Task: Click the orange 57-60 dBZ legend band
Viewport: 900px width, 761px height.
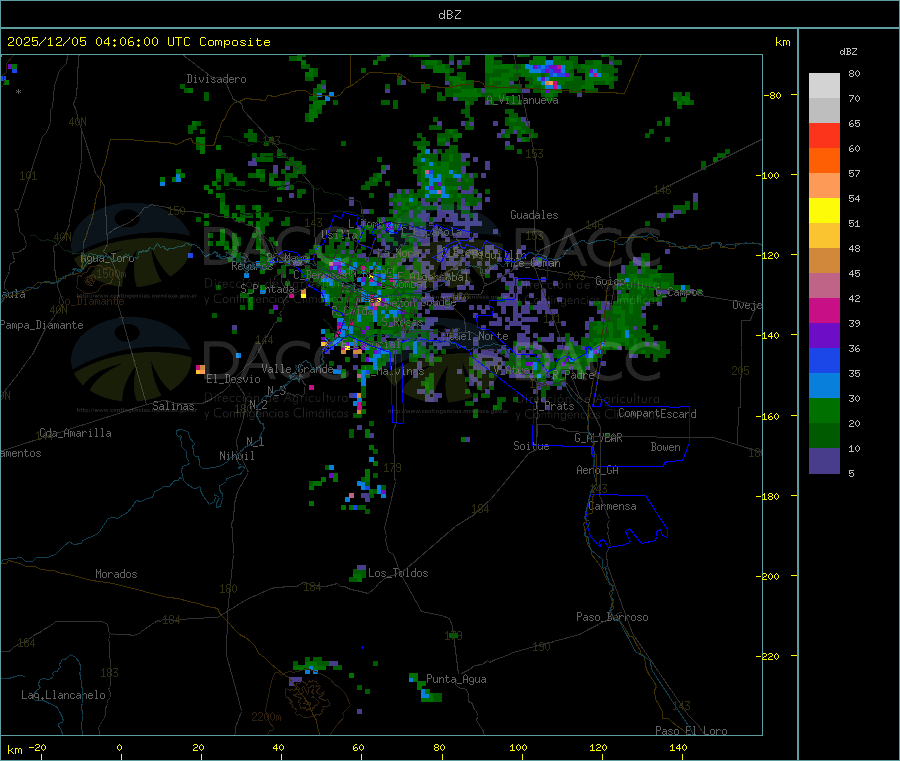Action: pyautogui.click(x=824, y=161)
